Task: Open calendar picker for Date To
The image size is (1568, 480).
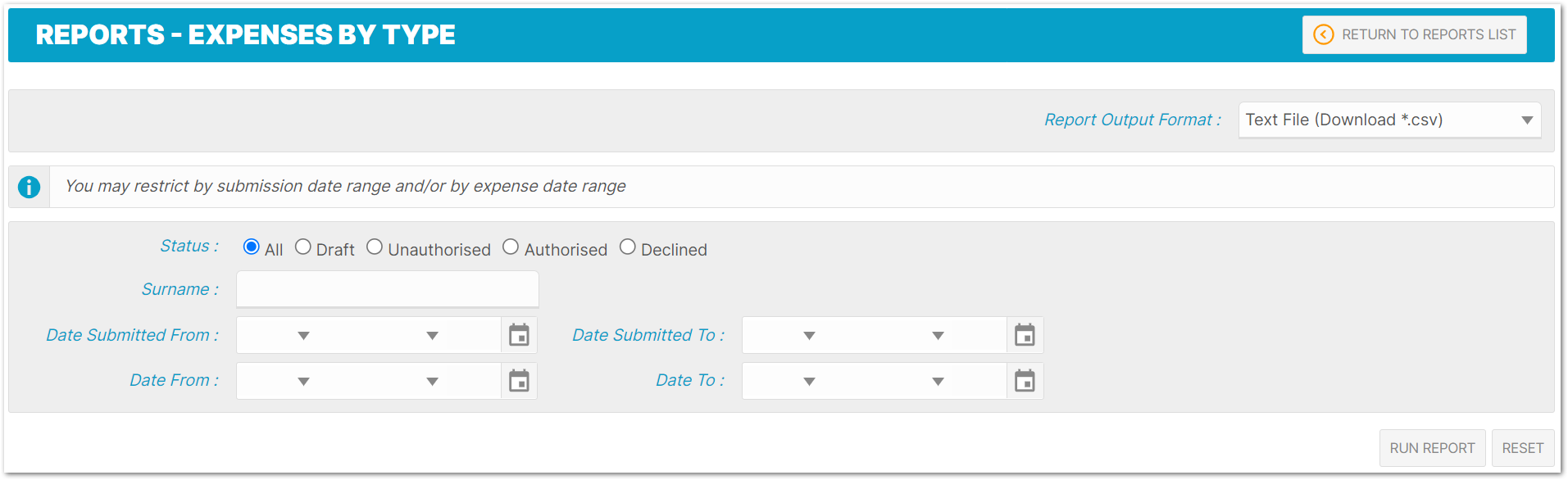Action: [1025, 381]
